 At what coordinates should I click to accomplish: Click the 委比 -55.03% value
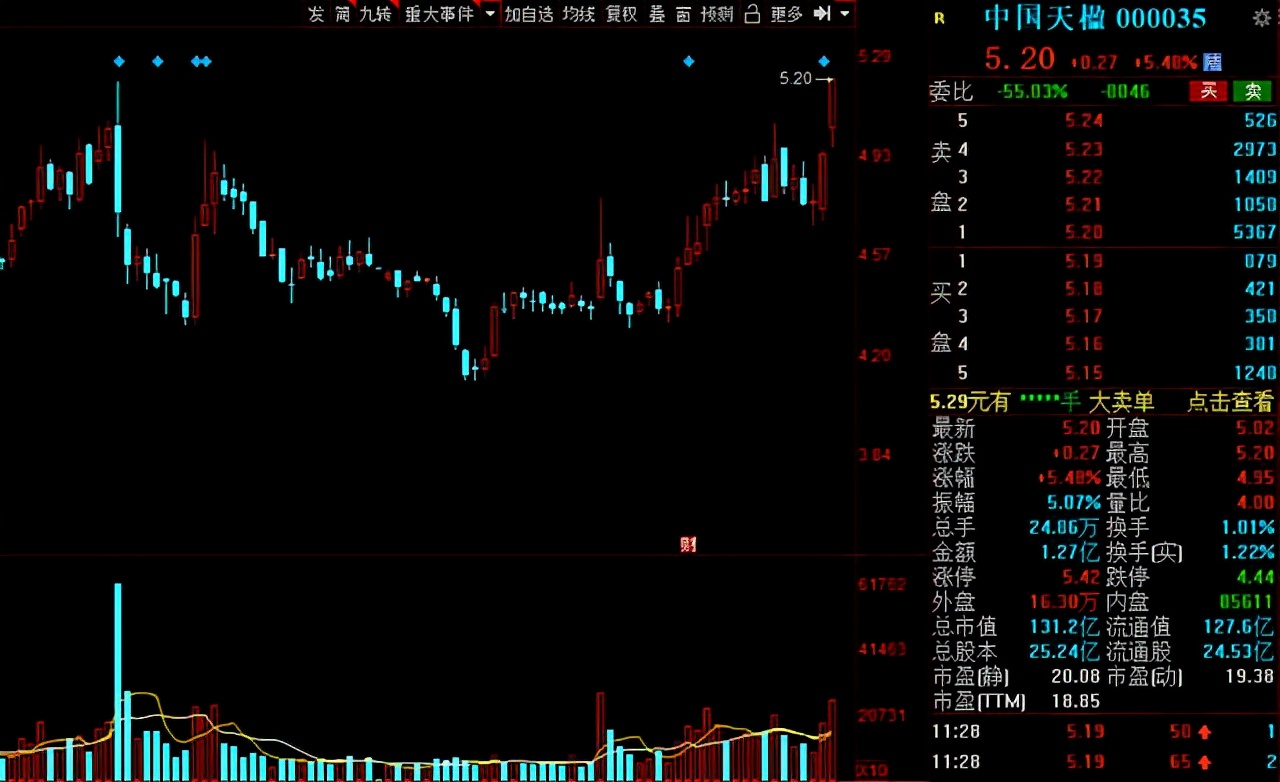point(1032,92)
